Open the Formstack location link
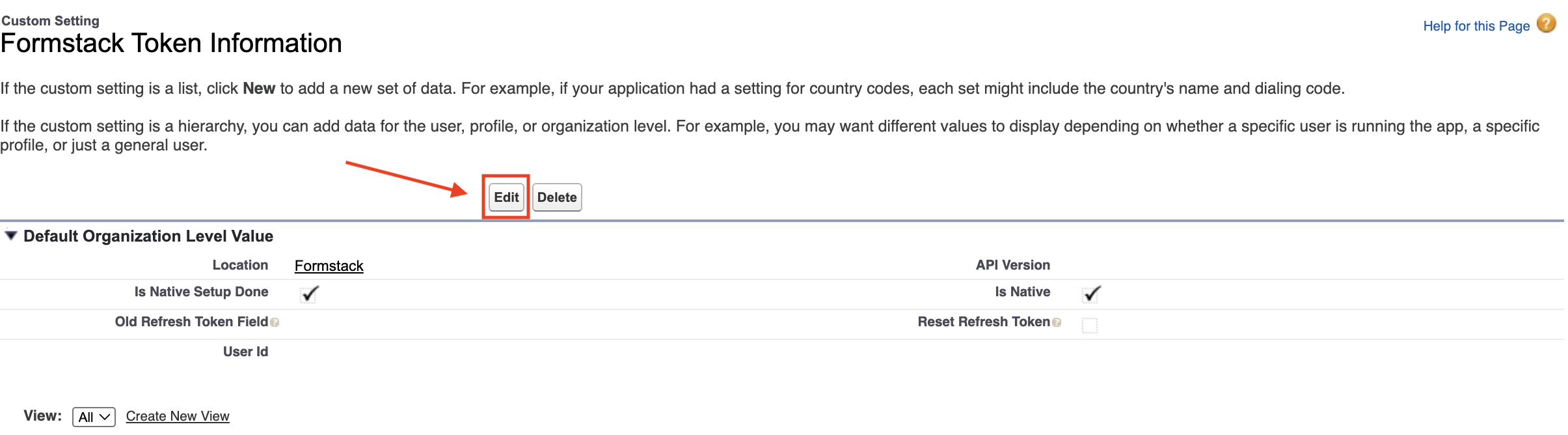Image resolution: width=1568 pixels, height=435 pixels. click(x=329, y=266)
